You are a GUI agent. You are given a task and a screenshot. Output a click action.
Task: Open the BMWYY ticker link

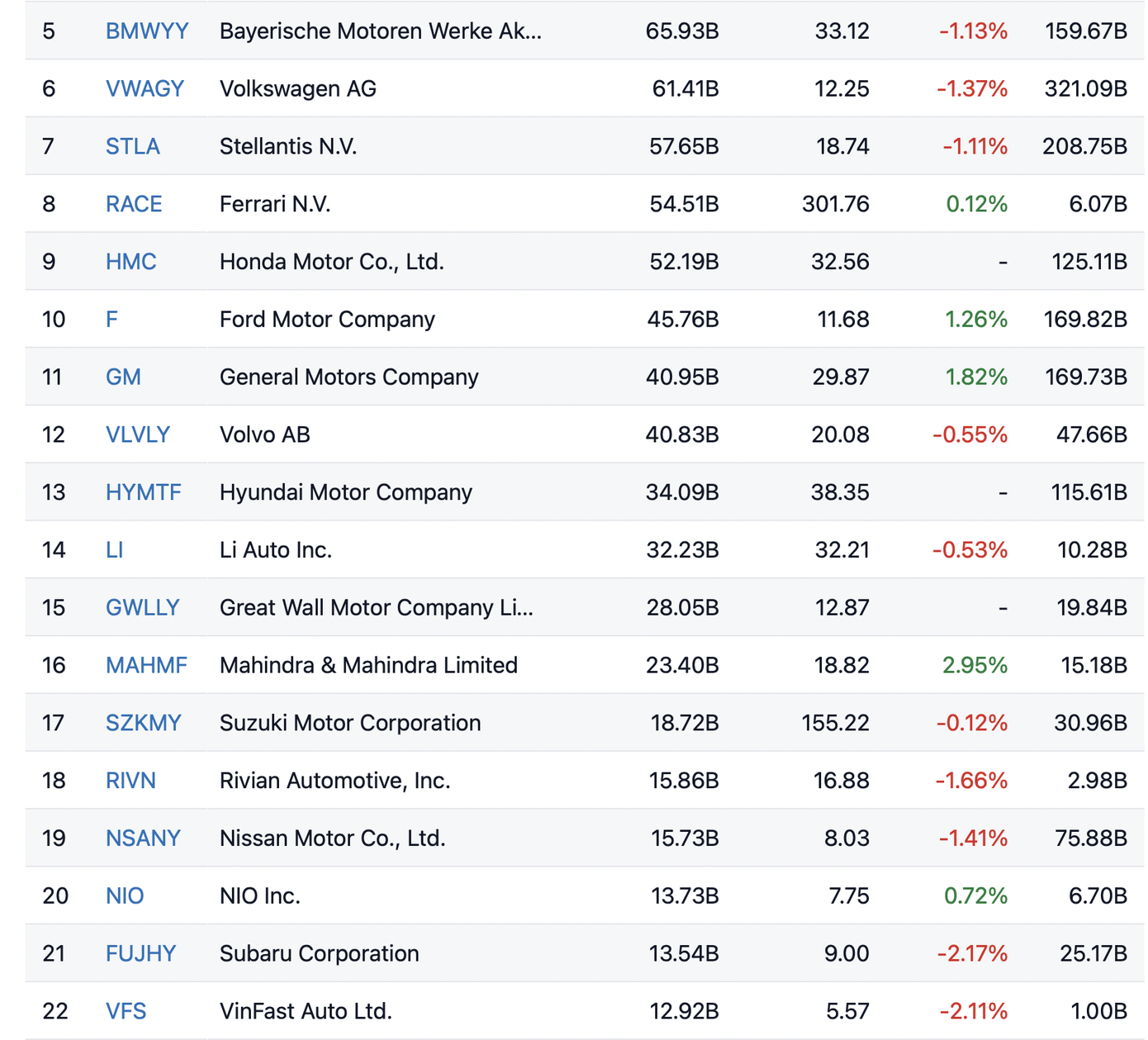(147, 31)
